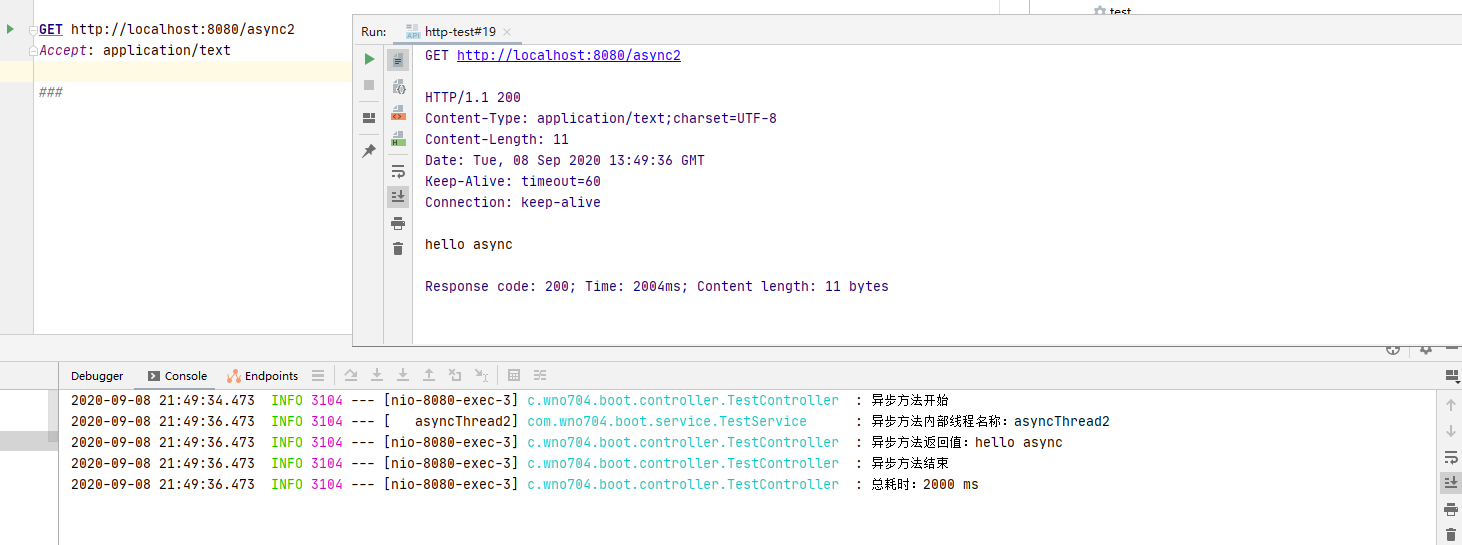Image resolution: width=1462 pixels, height=545 pixels.
Task: Open localhost:8080/async2 link in response
Action: [x=568, y=56]
